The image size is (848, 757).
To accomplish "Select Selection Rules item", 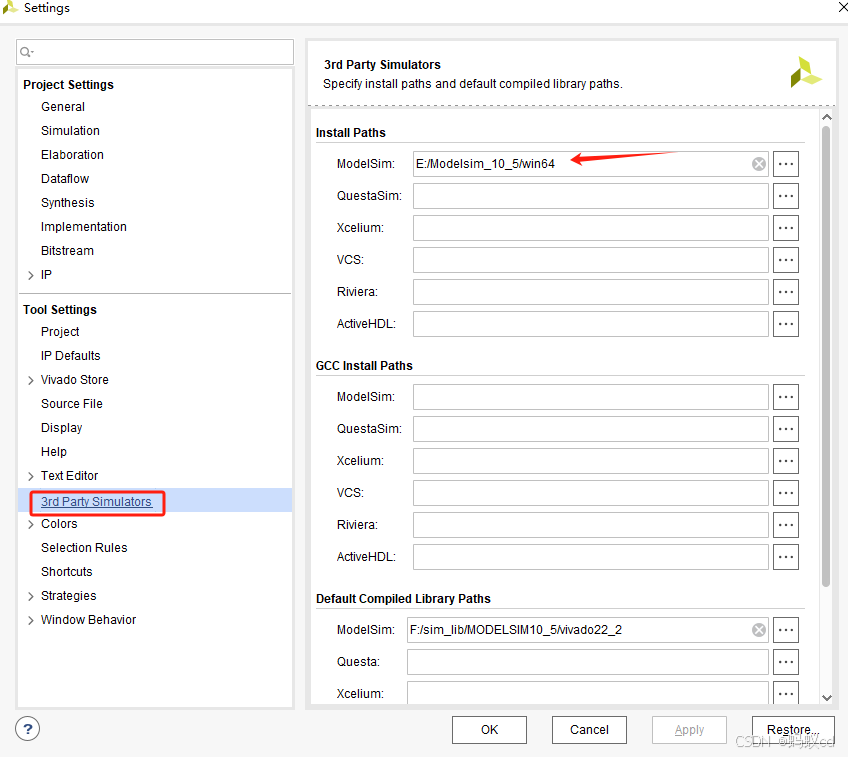I will (84, 548).
